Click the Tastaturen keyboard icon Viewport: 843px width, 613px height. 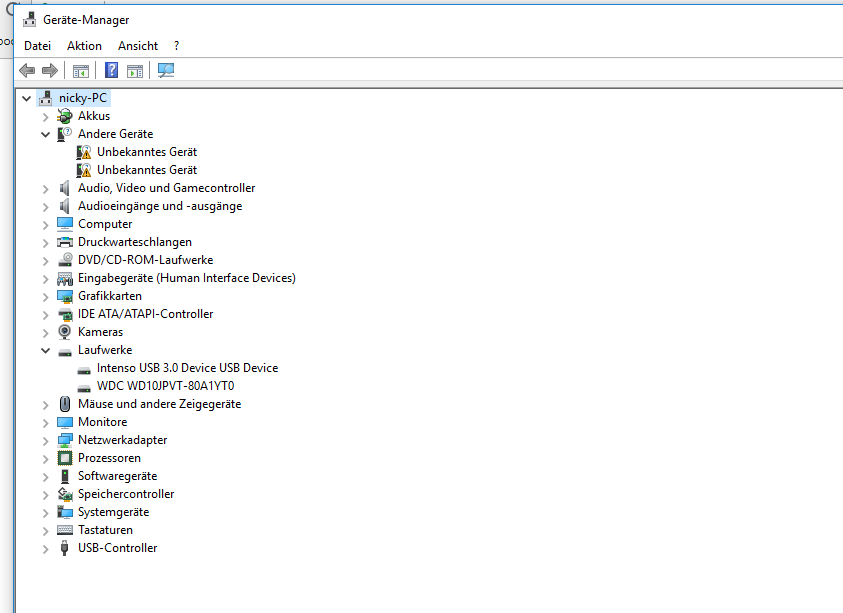[65, 530]
